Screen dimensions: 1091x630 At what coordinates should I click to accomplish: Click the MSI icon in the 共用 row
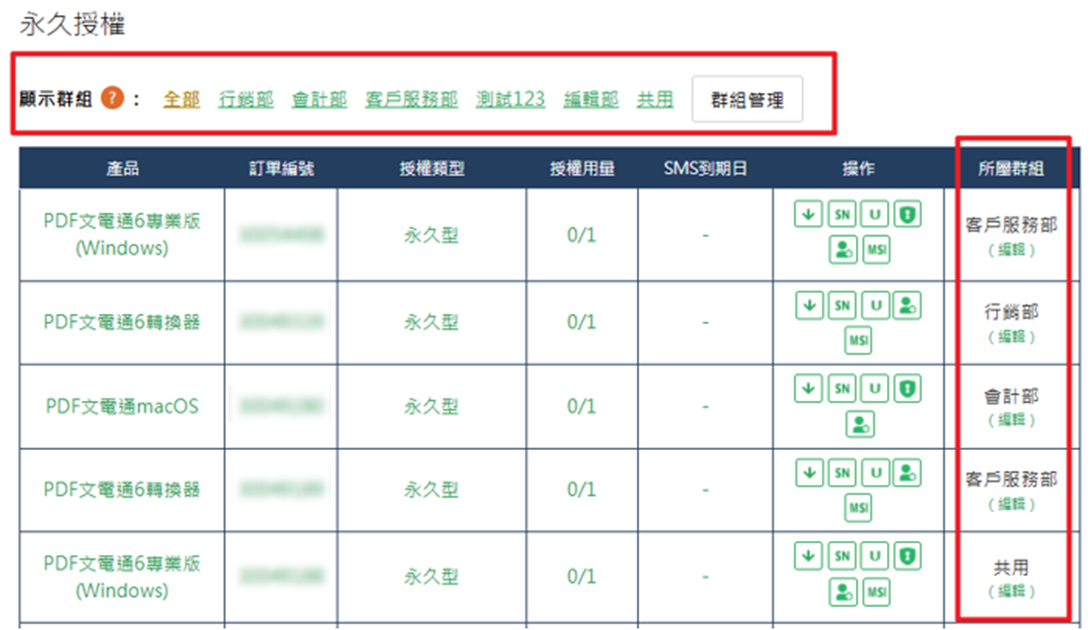pyautogui.click(x=877, y=592)
